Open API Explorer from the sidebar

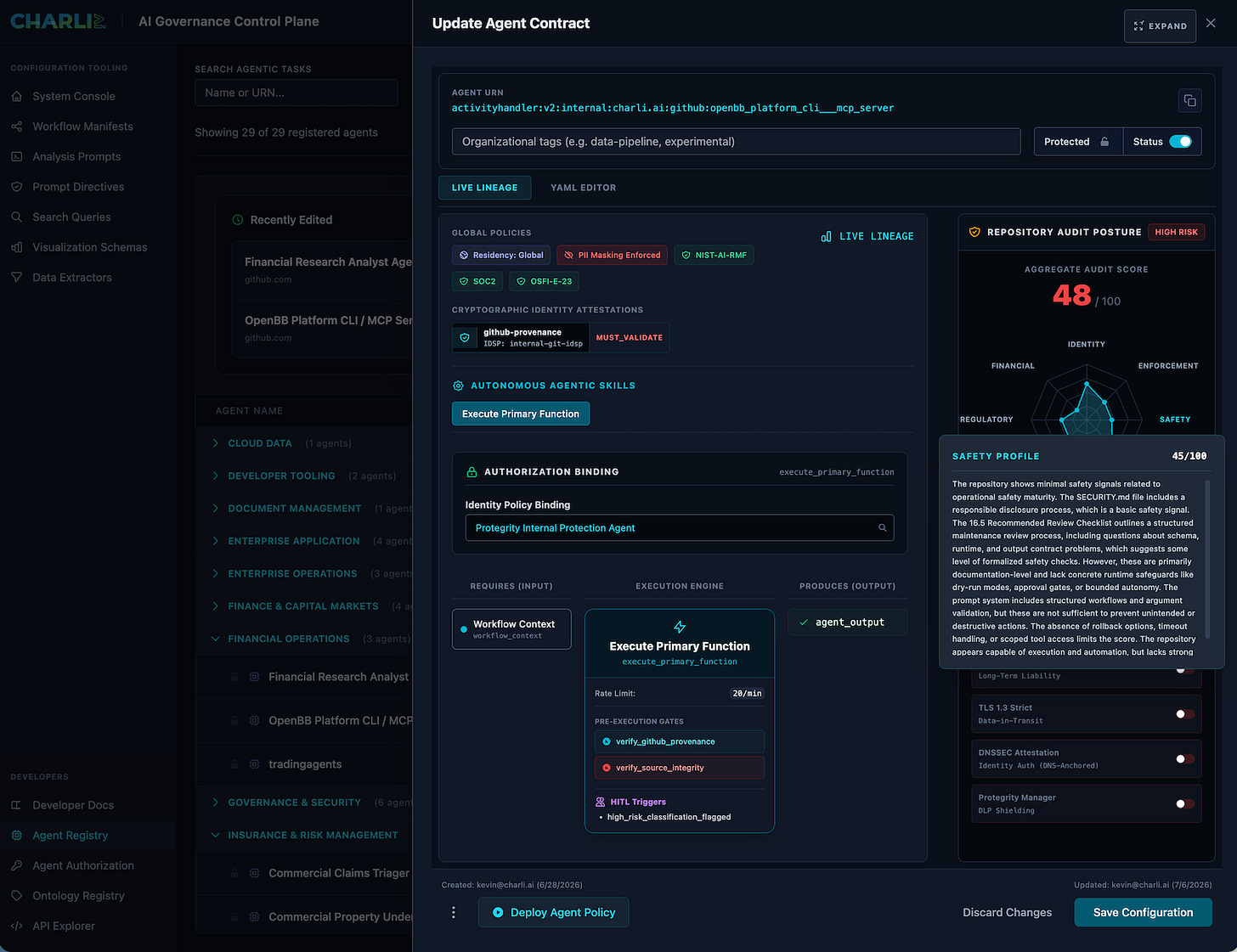(x=64, y=926)
